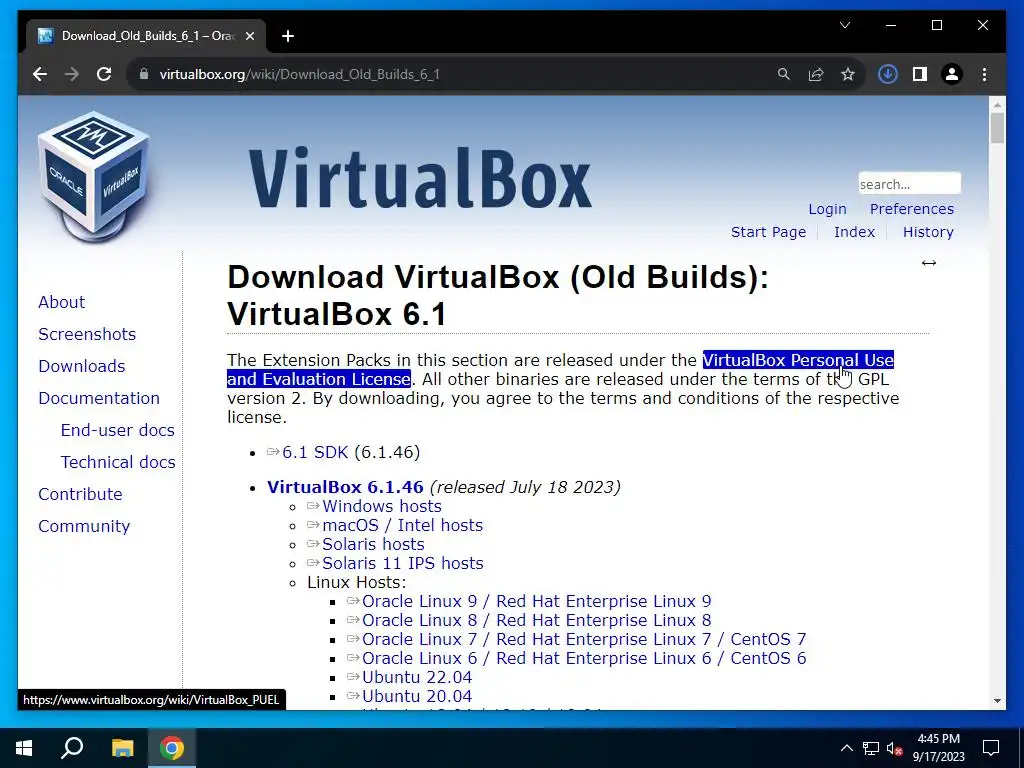Open Technical docs in the sidebar

tap(118, 462)
